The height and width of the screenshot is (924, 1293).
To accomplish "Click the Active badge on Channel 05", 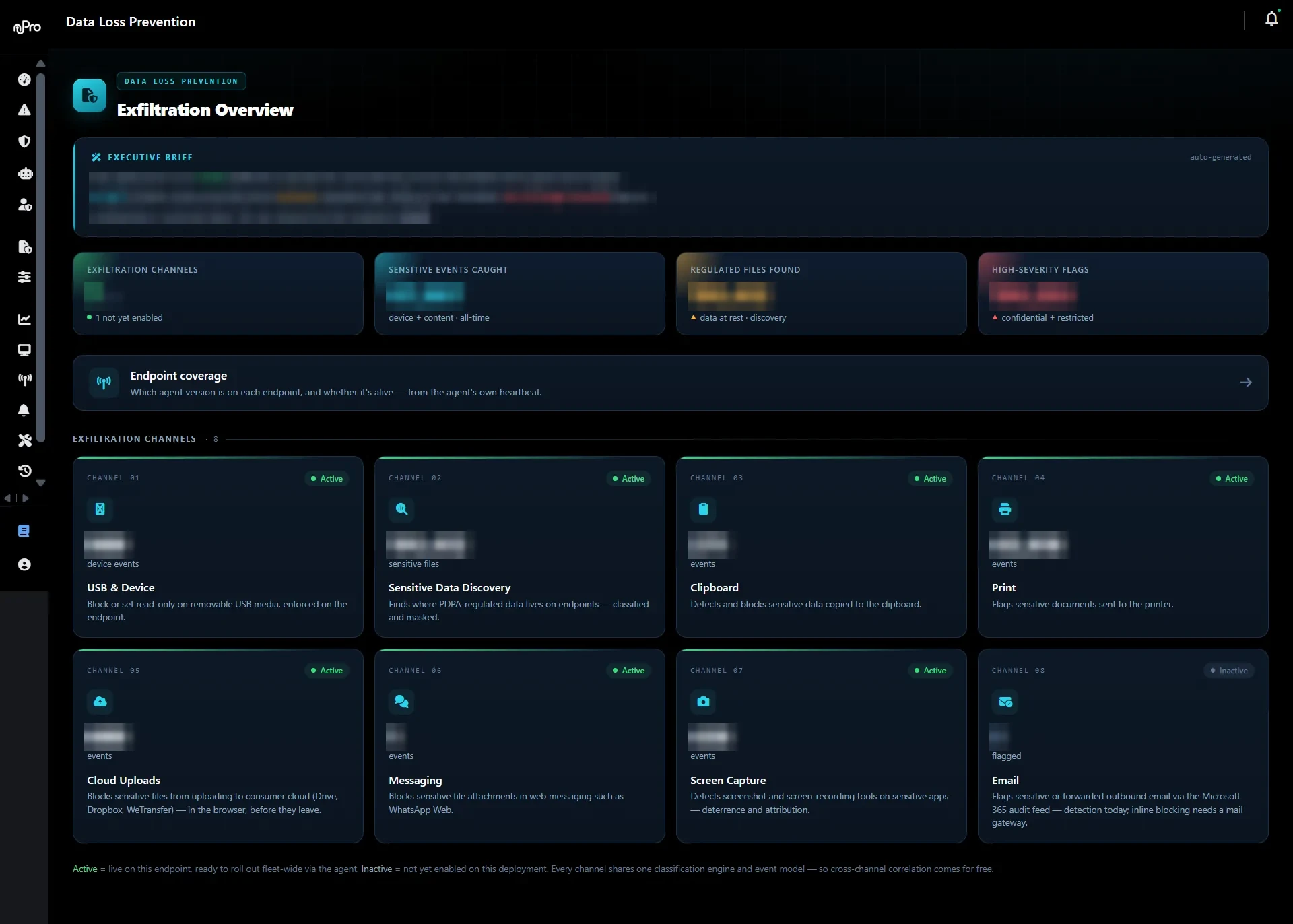I will [x=327, y=671].
